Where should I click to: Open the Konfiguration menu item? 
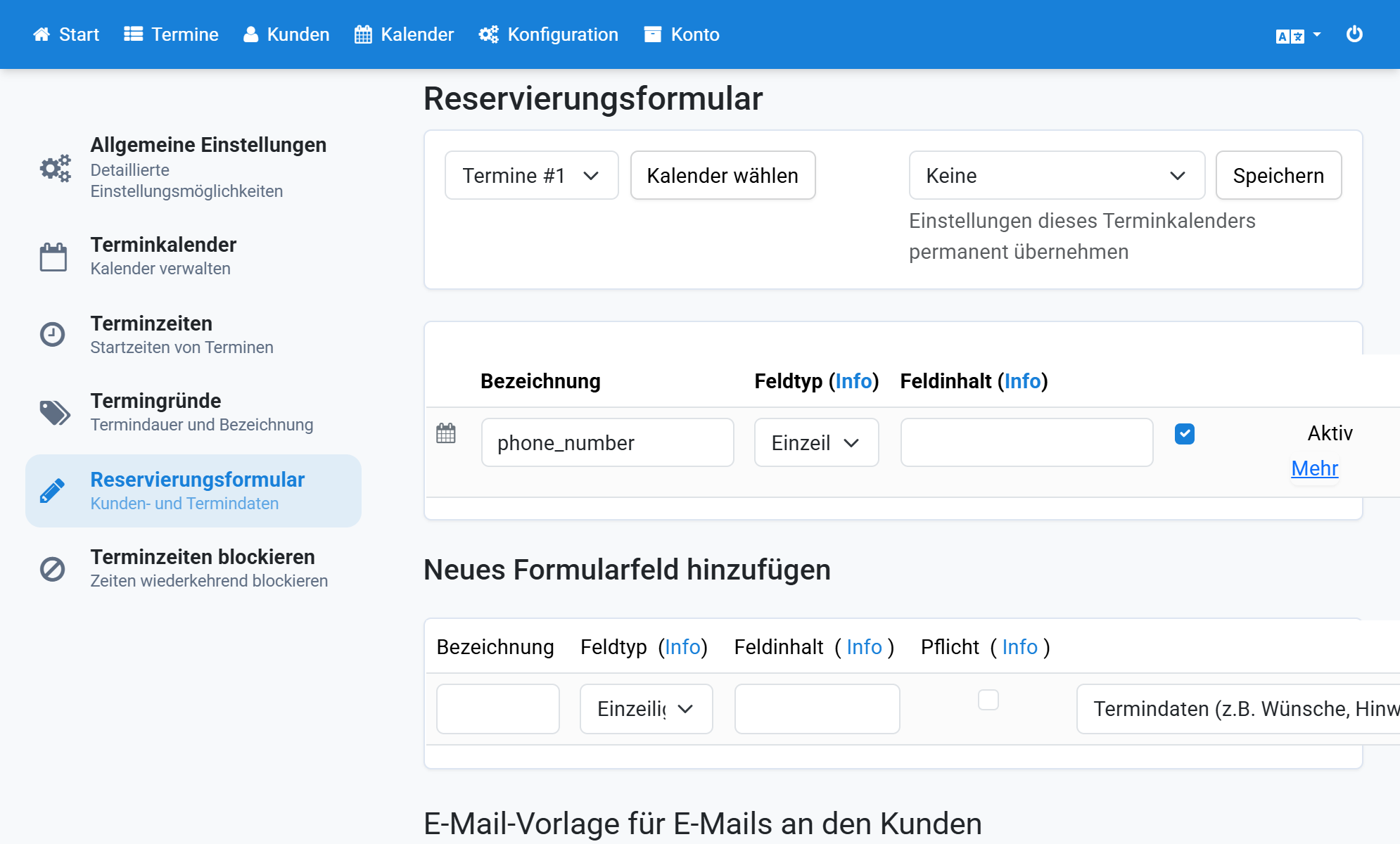point(549,34)
